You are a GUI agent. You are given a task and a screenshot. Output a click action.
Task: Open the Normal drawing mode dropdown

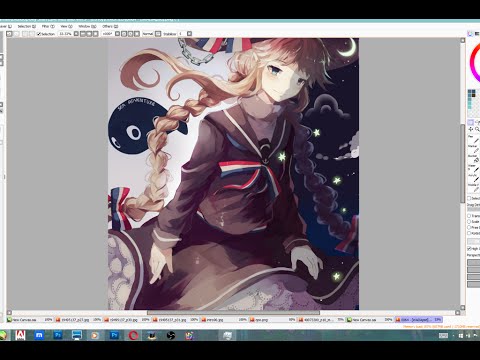pos(158,34)
